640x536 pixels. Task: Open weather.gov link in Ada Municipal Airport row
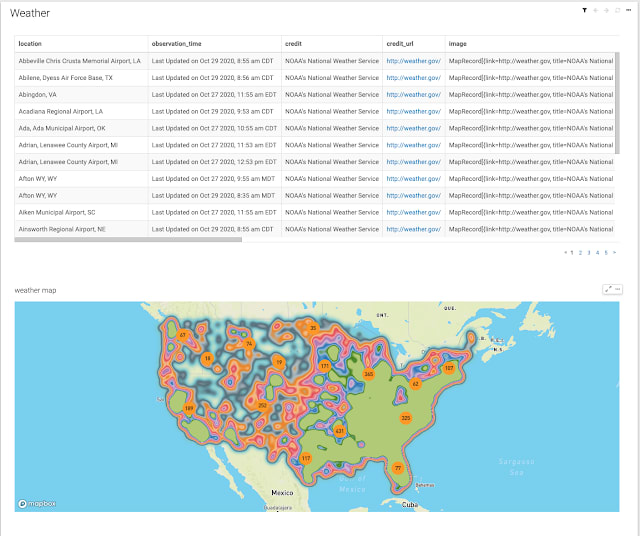tap(413, 128)
